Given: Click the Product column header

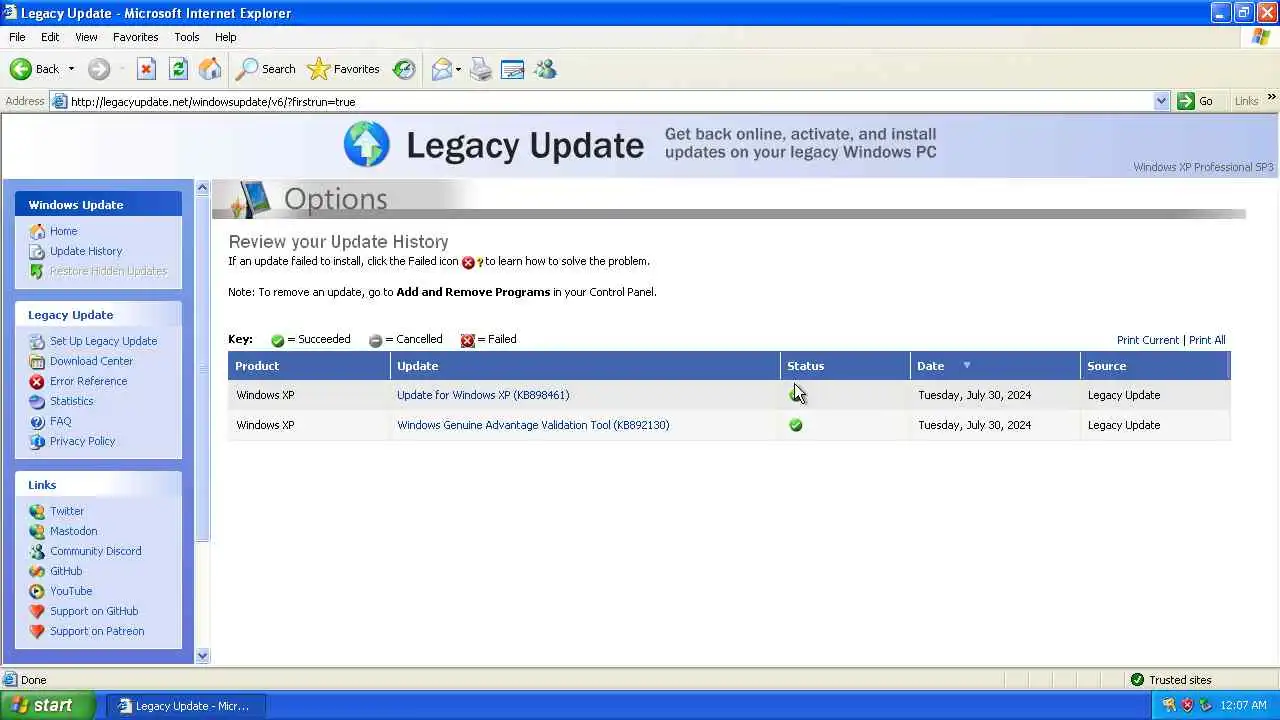Looking at the screenshot, I should click(309, 366).
